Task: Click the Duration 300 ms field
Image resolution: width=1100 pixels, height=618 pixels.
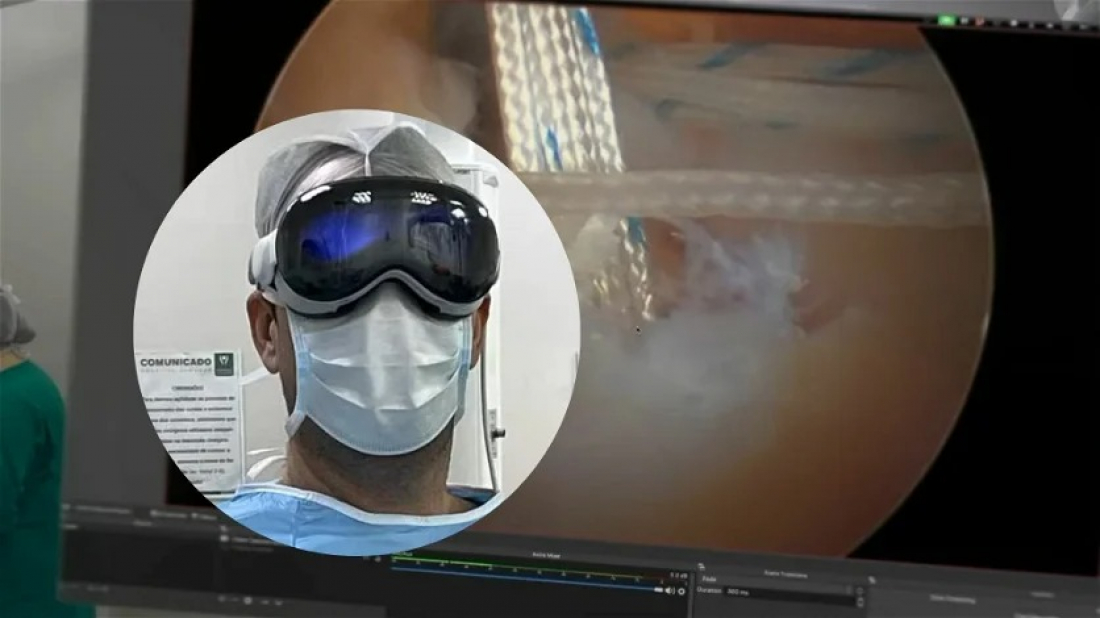Action: click(760, 590)
